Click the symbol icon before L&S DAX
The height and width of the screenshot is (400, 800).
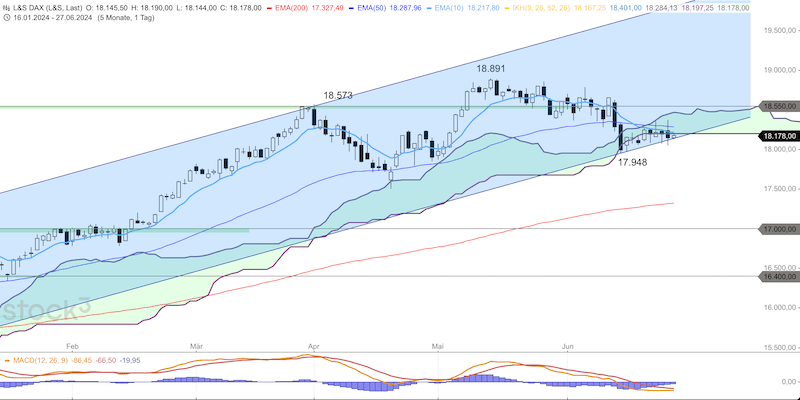coord(5,8)
